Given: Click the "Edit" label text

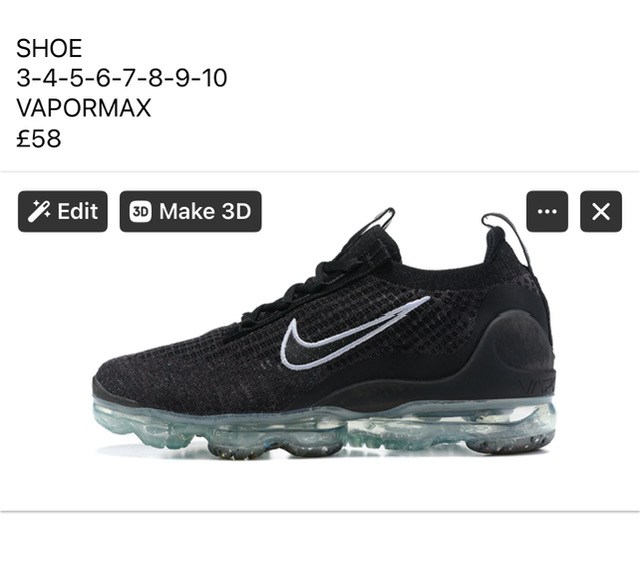Looking at the screenshot, I should (78, 211).
